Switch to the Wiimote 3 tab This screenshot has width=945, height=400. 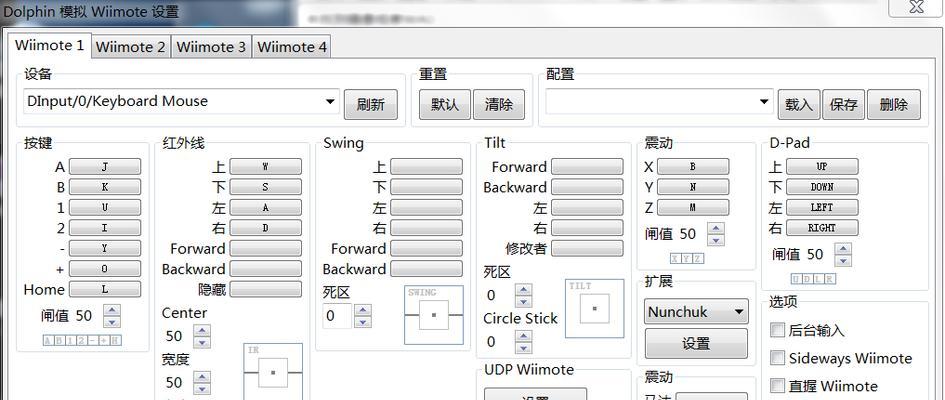click(212, 47)
